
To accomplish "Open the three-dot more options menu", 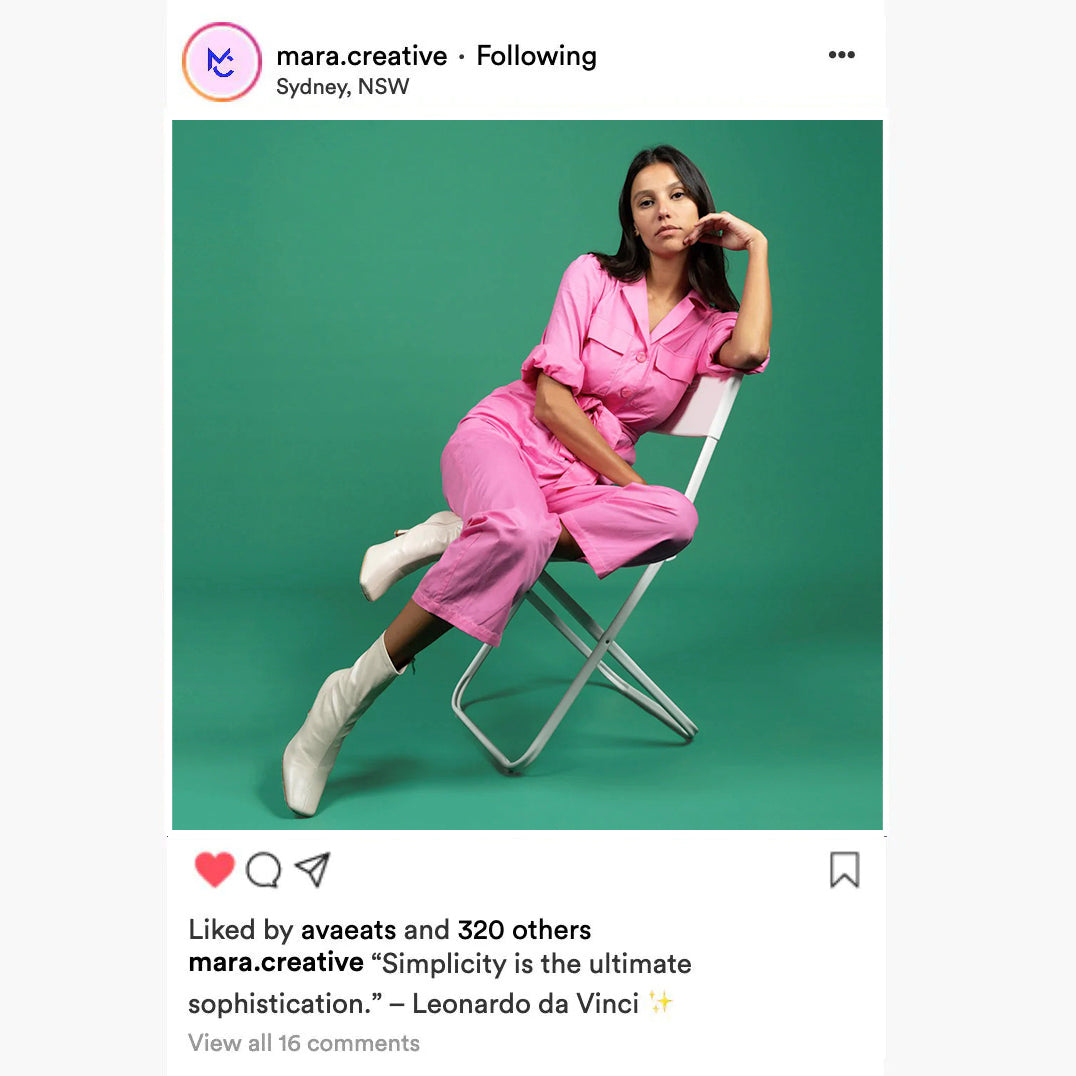I will click(841, 55).
